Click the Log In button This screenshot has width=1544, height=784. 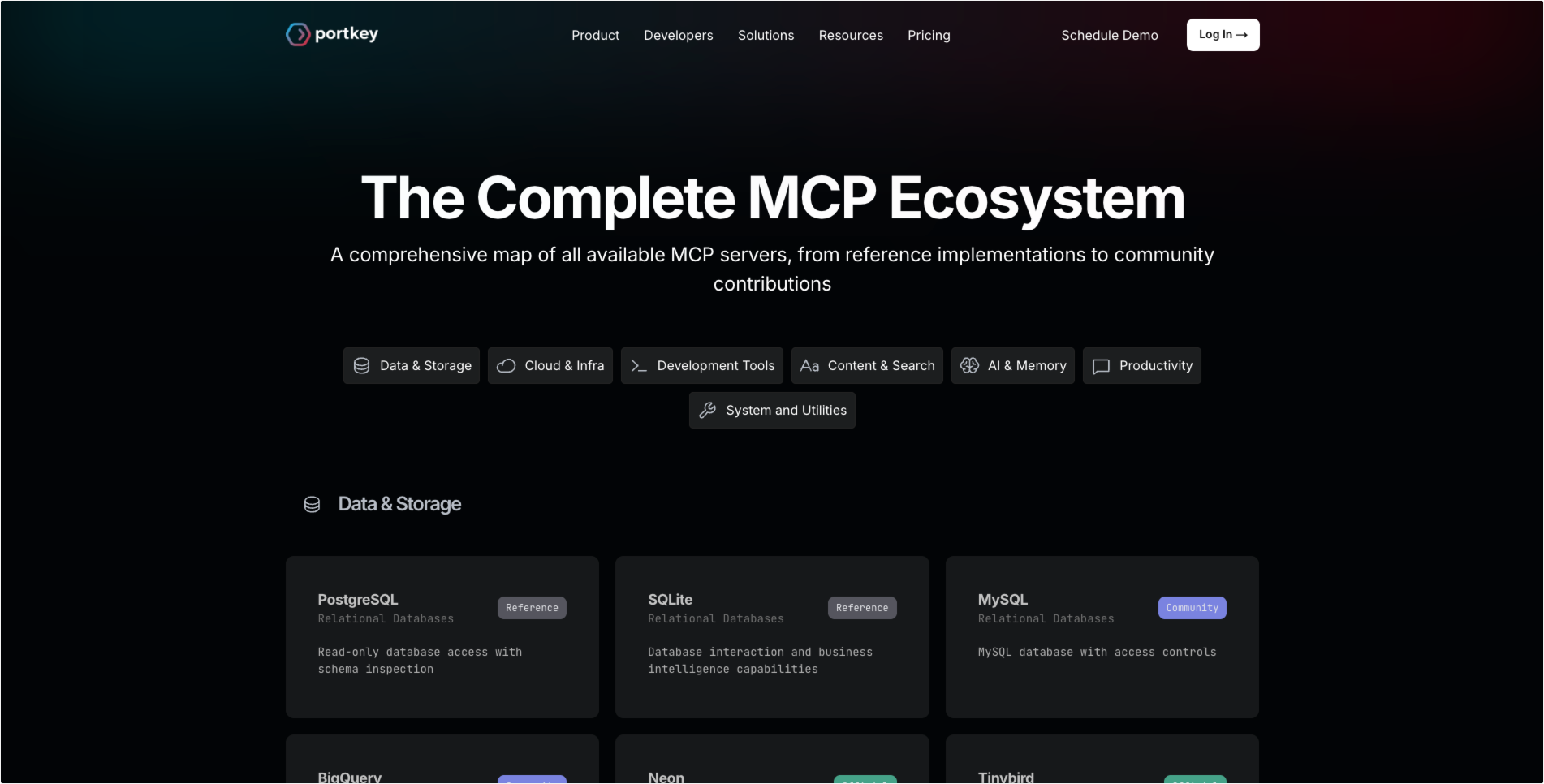(1223, 35)
